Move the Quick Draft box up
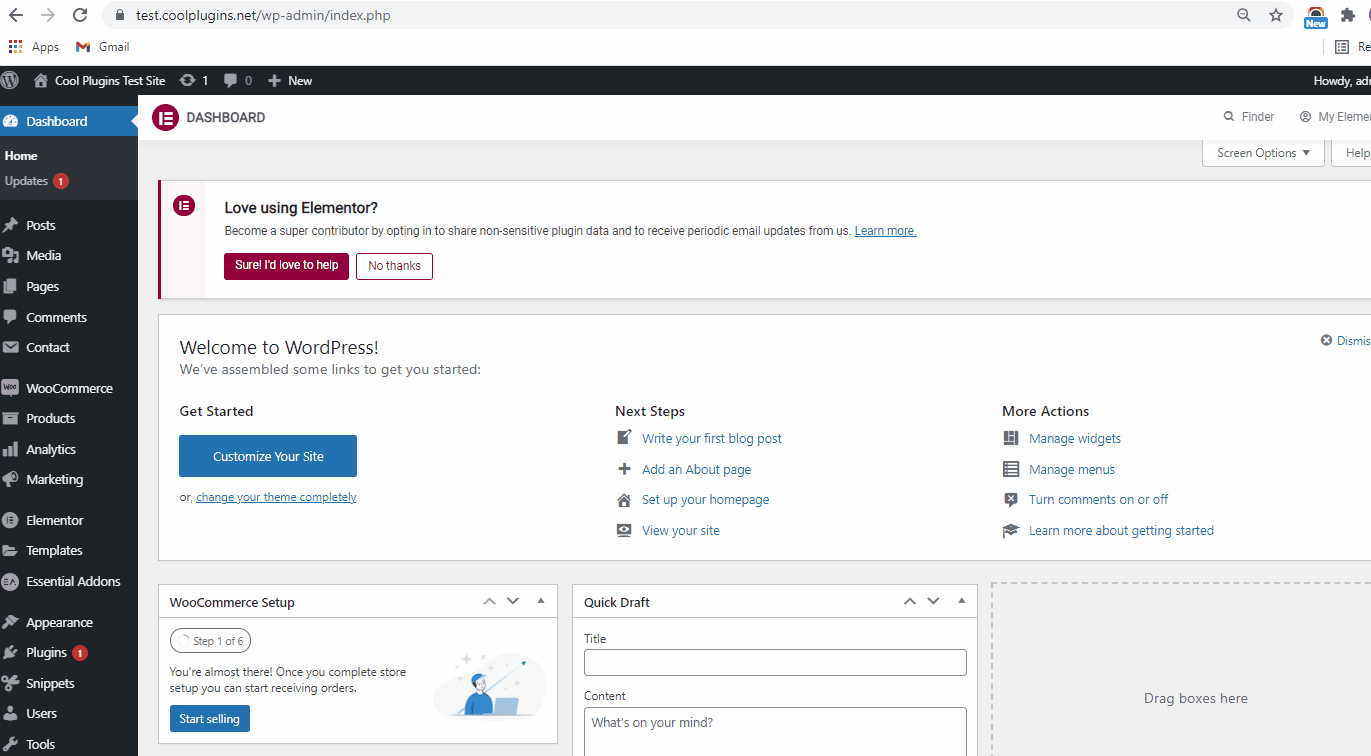The height and width of the screenshot is (756, 1371). coord(909,601)
